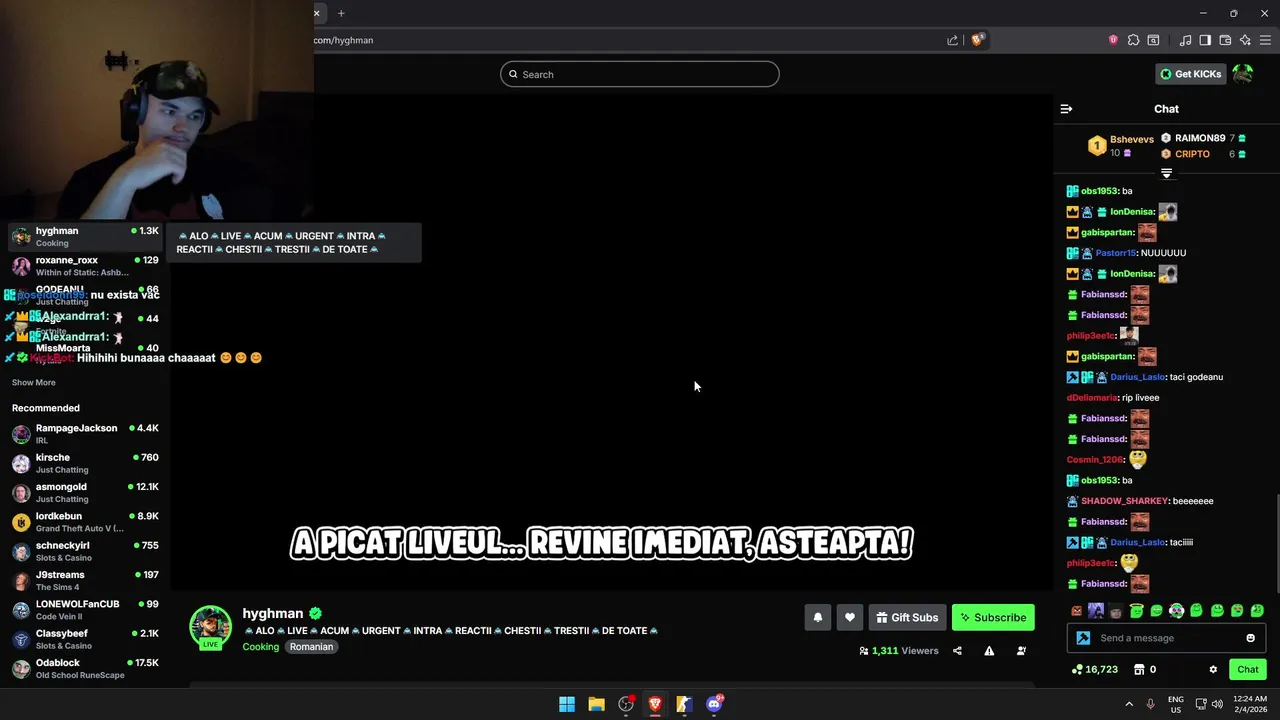Open Brave Shields icon in address bar

coord(977,40)
